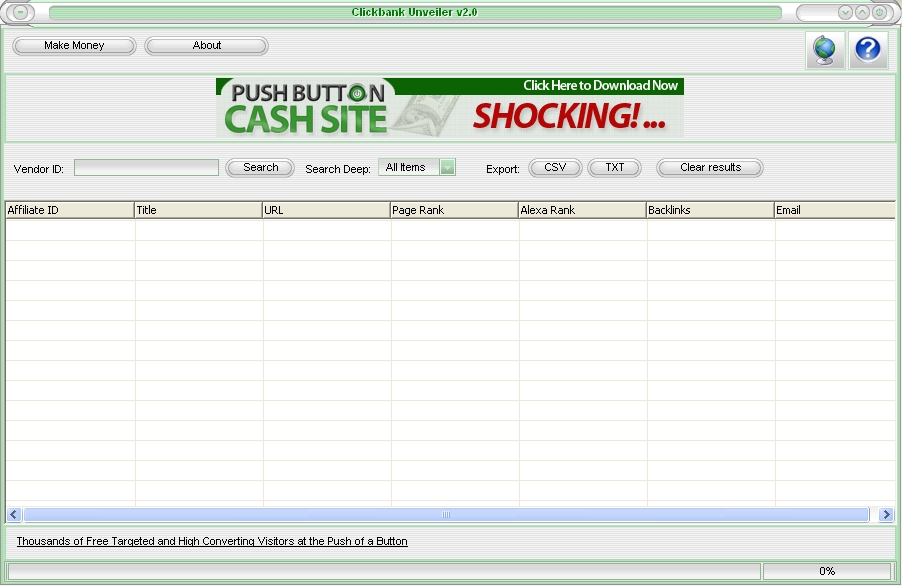Click the right arrow of the horizontal scrollbar
The image size is (902, 587).
tap(886, 514)
